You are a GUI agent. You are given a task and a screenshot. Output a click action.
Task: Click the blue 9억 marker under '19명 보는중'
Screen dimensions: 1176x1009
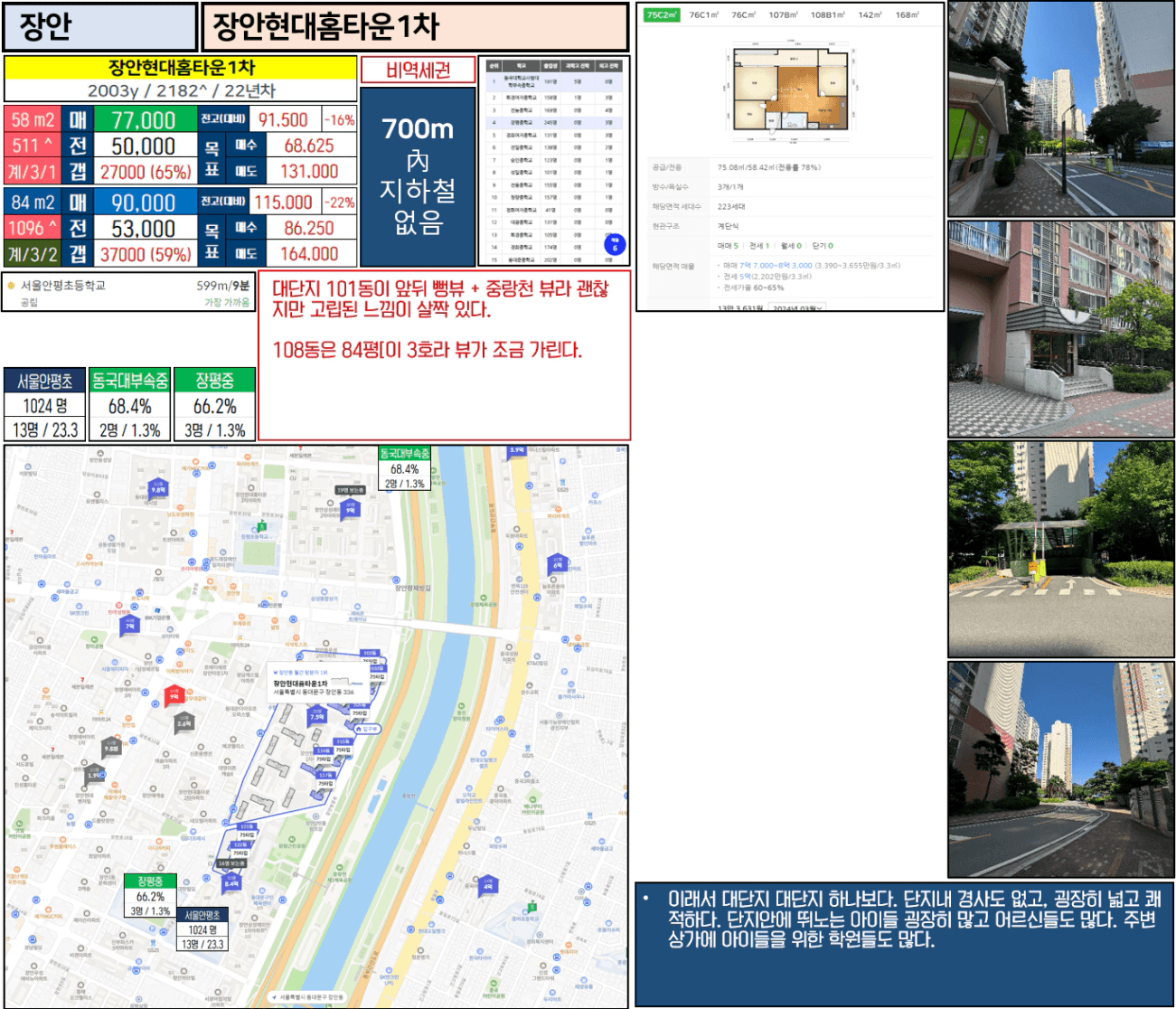pyautogui.click(x=350, y=508)
